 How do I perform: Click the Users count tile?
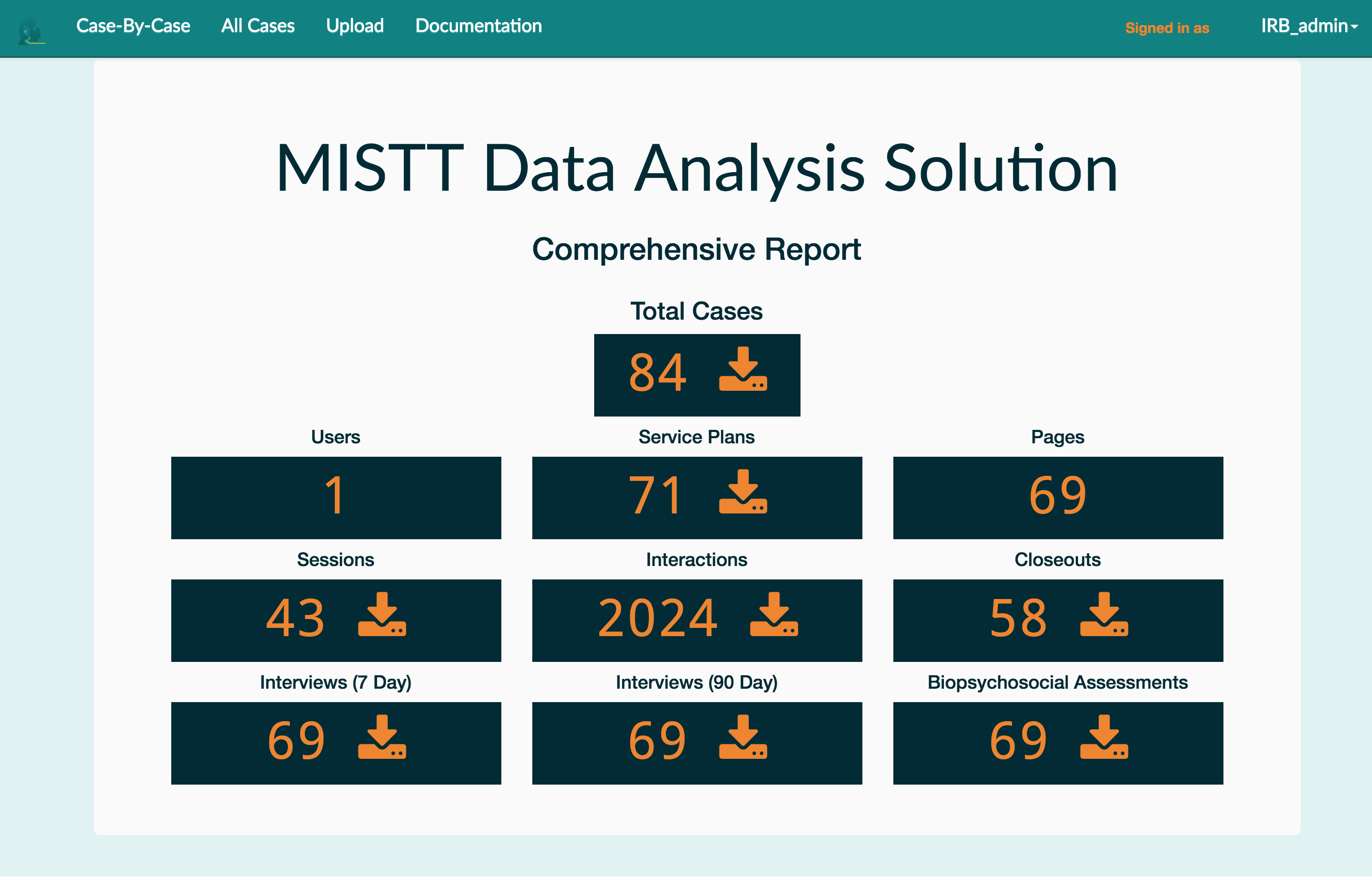[336, 497]
